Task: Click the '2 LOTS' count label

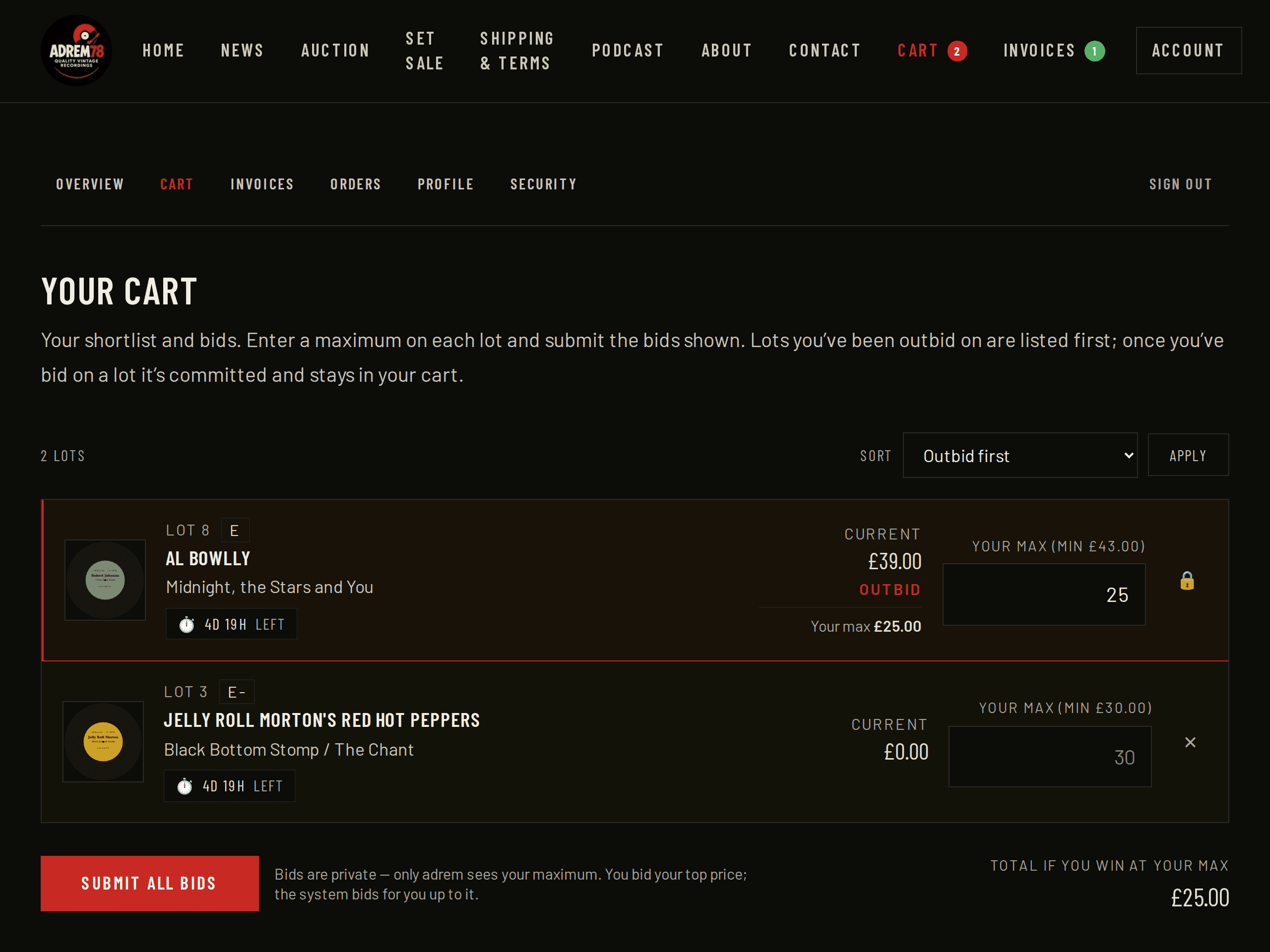Action: (x=63, y=456)
